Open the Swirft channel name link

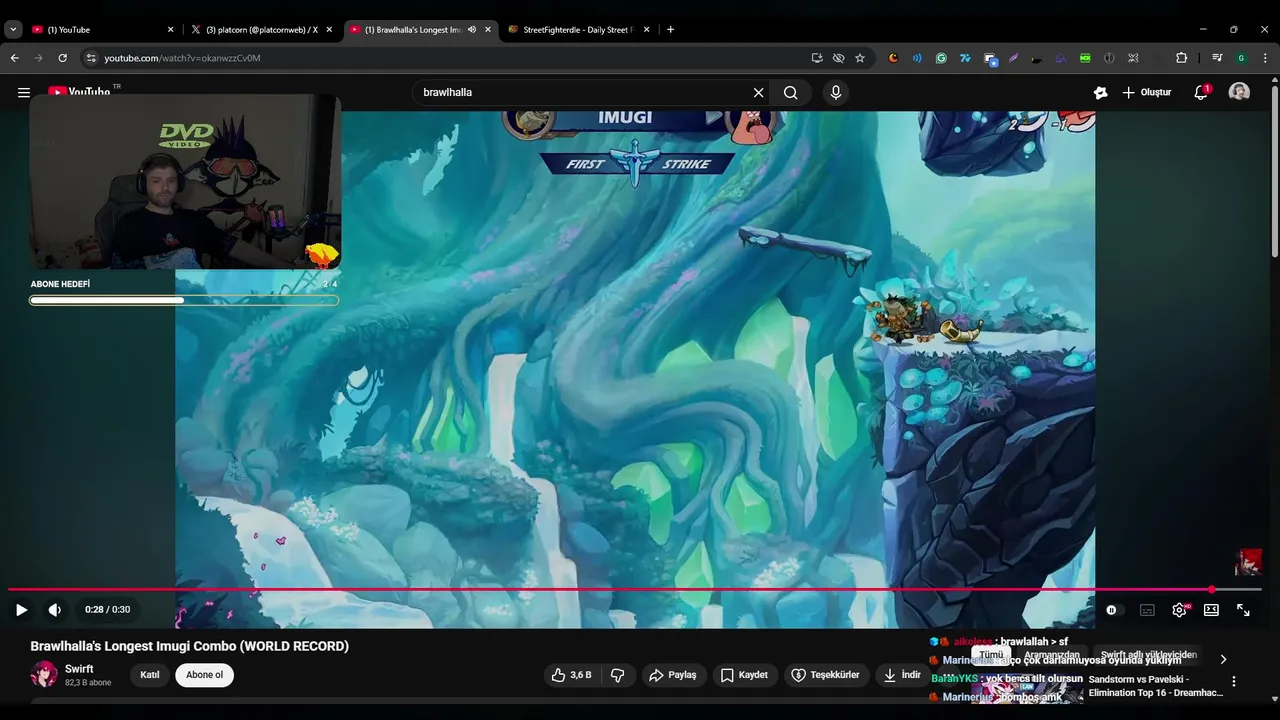coord(79,669)
